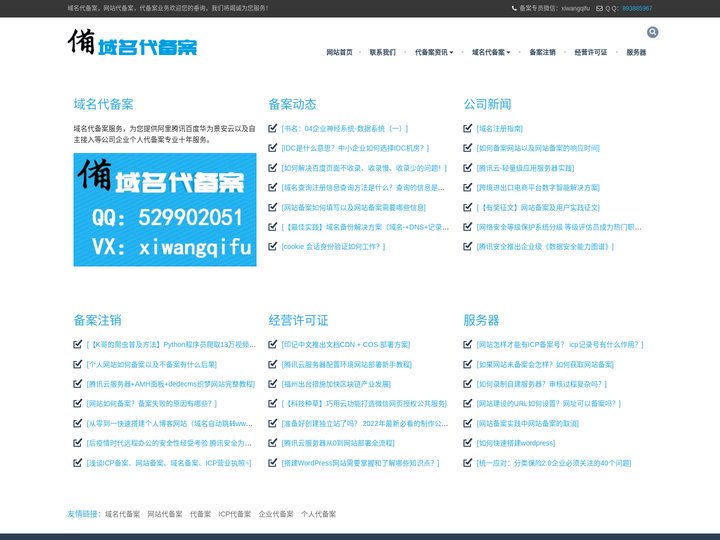Screen dimensions: 720x540
Task: Click checkmark icon beside 如何快速搭建wordpress
Action: [467, 443]
